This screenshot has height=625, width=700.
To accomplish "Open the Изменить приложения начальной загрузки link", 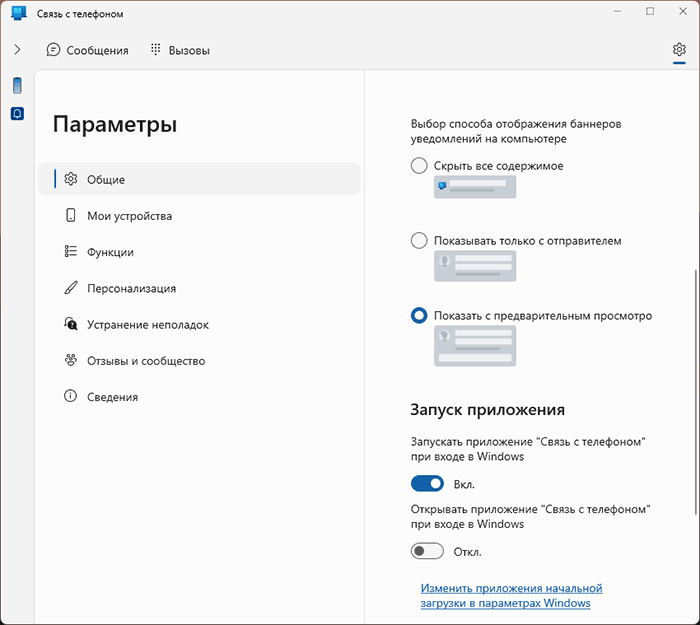I will coord(512,596).
